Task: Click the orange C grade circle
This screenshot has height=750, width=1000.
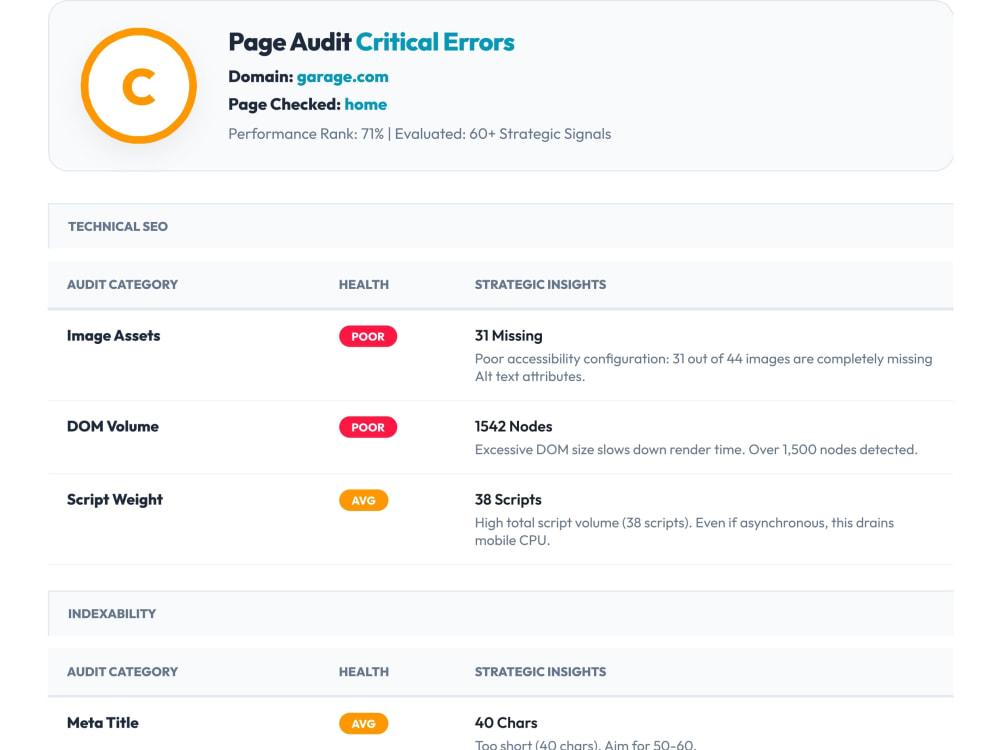Action: 138,85
